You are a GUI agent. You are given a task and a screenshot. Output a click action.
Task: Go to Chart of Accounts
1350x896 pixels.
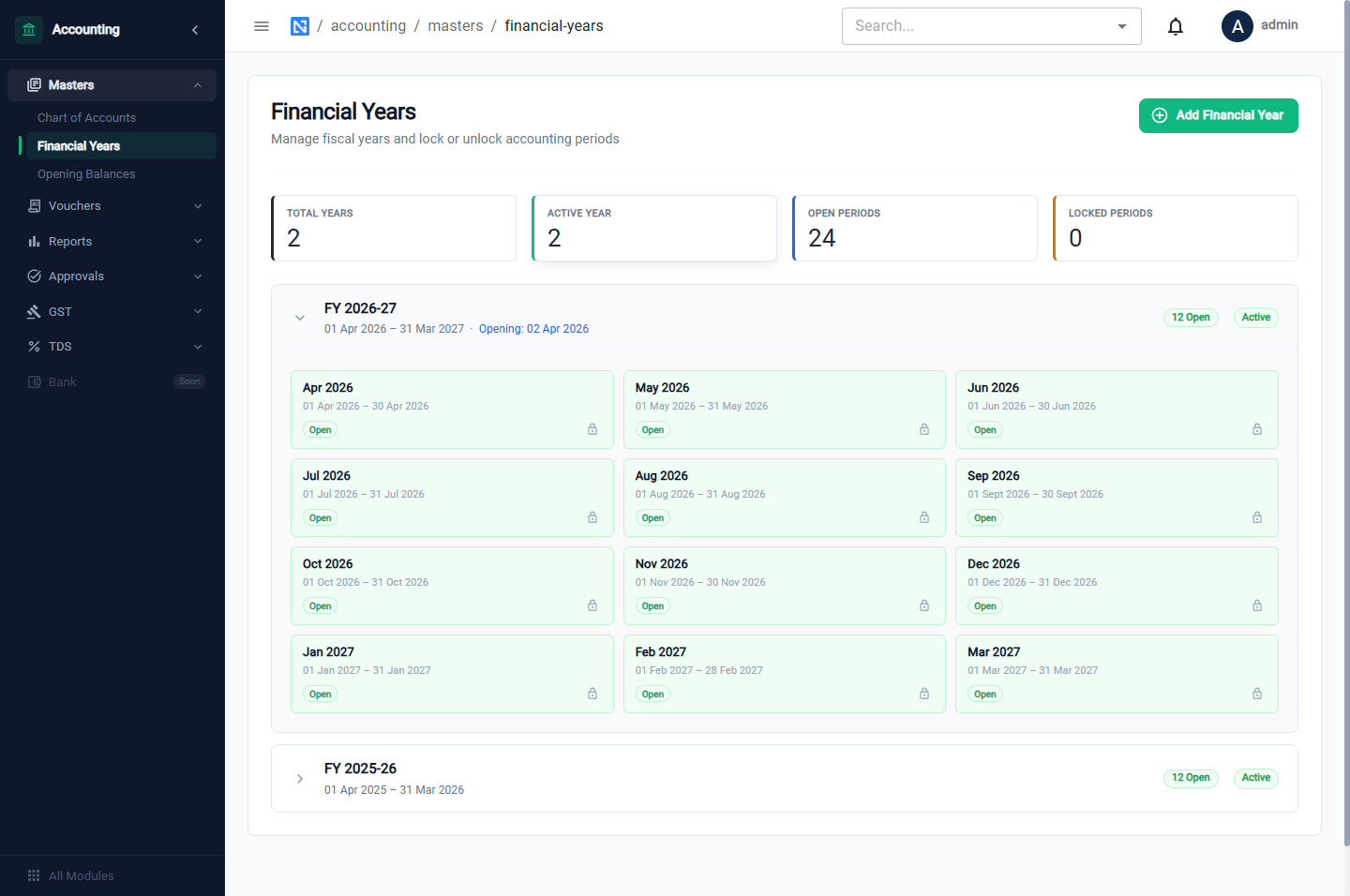point(86,118)
